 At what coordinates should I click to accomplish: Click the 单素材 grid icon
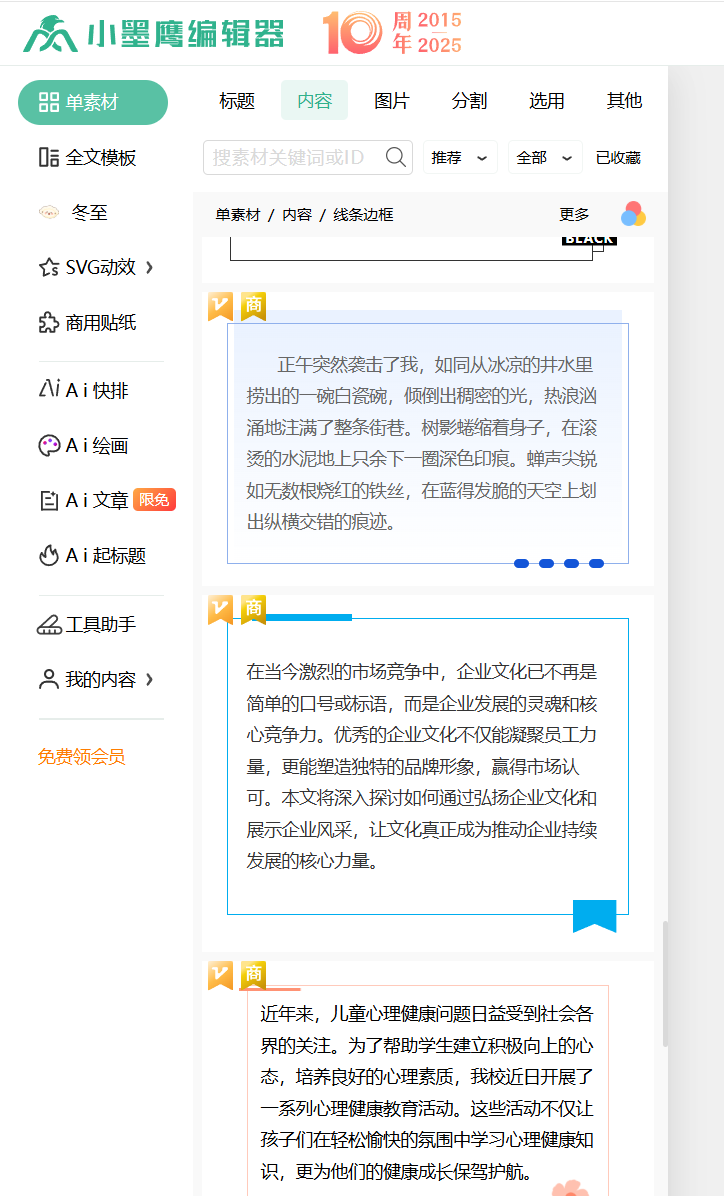(x=49, y=102)
